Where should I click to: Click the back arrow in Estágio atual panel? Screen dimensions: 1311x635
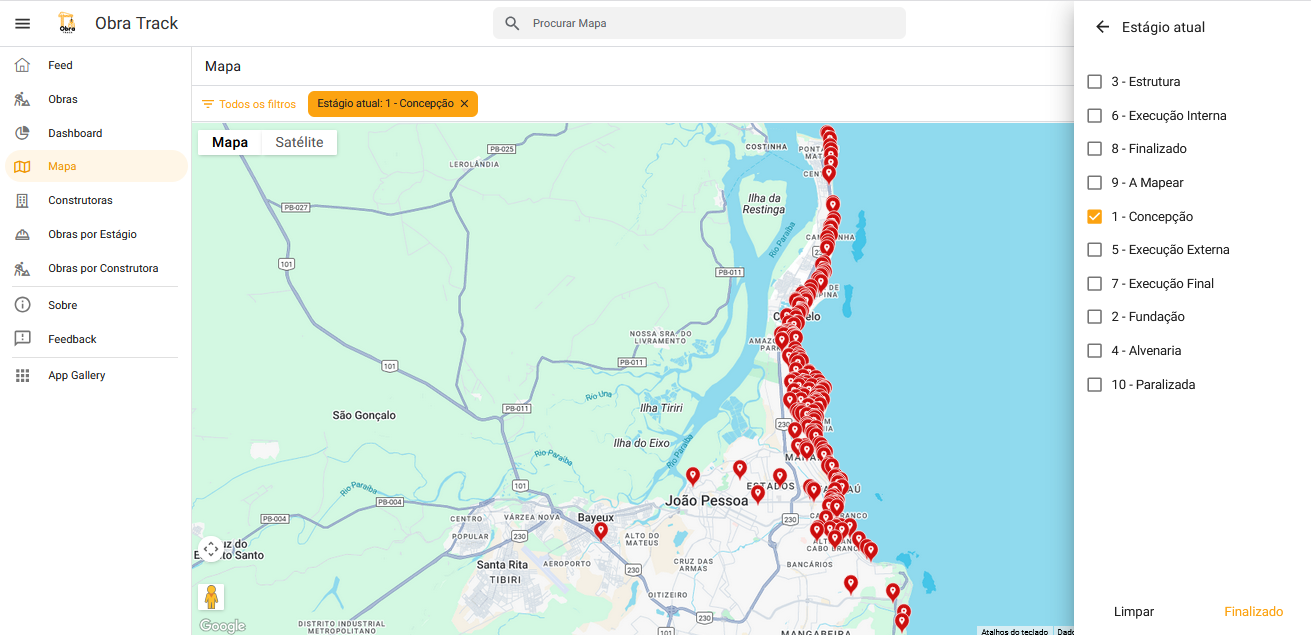click(x=1102, y=27)
